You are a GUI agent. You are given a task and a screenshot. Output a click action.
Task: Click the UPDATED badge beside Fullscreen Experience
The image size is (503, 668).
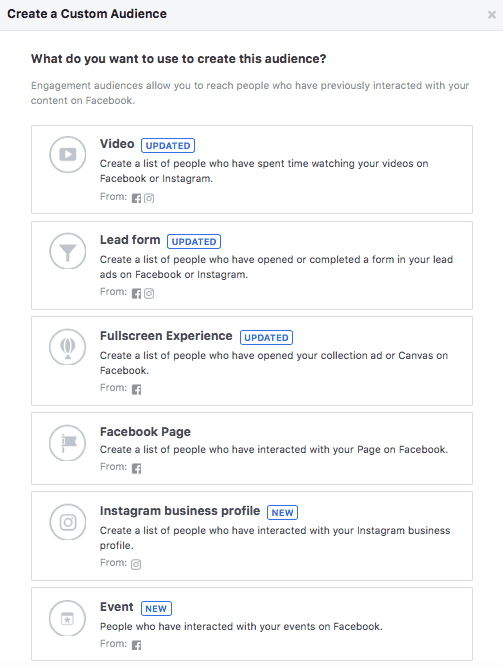tap(267, 337)
